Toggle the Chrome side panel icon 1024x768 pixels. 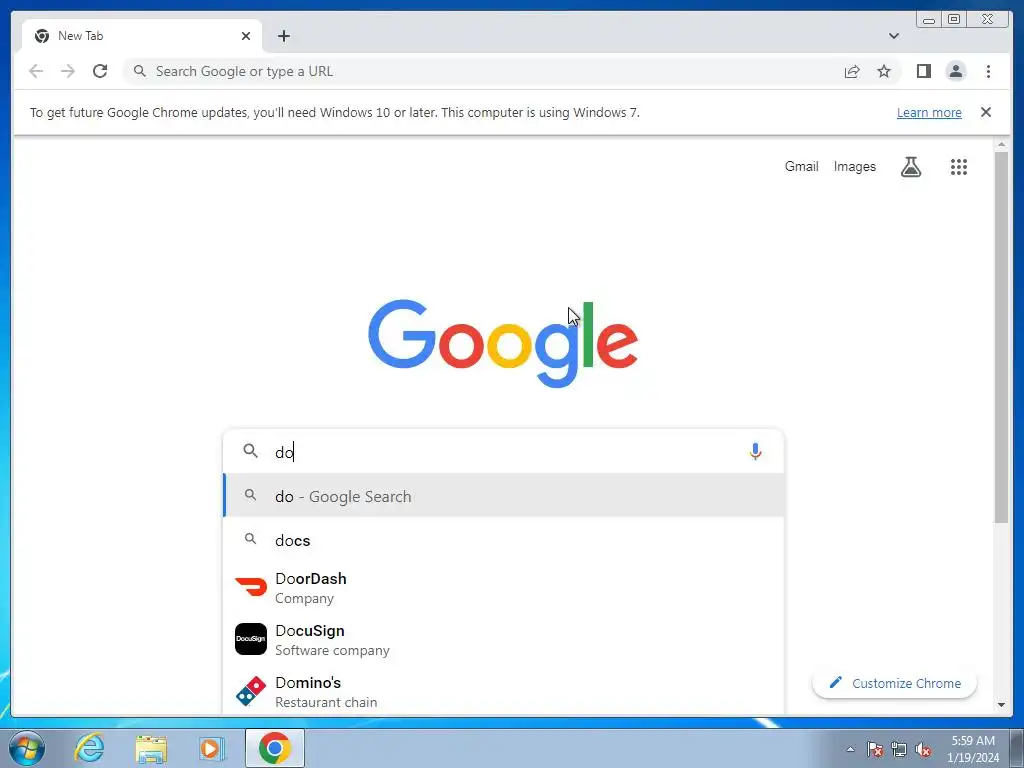923,71
